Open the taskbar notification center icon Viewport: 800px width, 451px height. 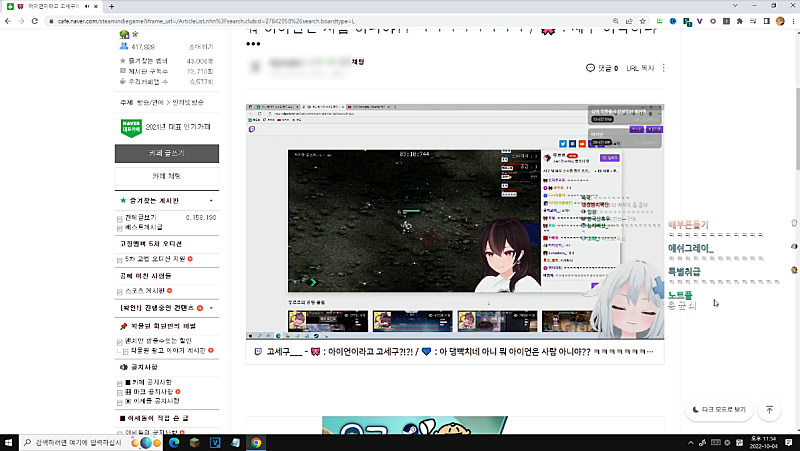click(789, 442)
